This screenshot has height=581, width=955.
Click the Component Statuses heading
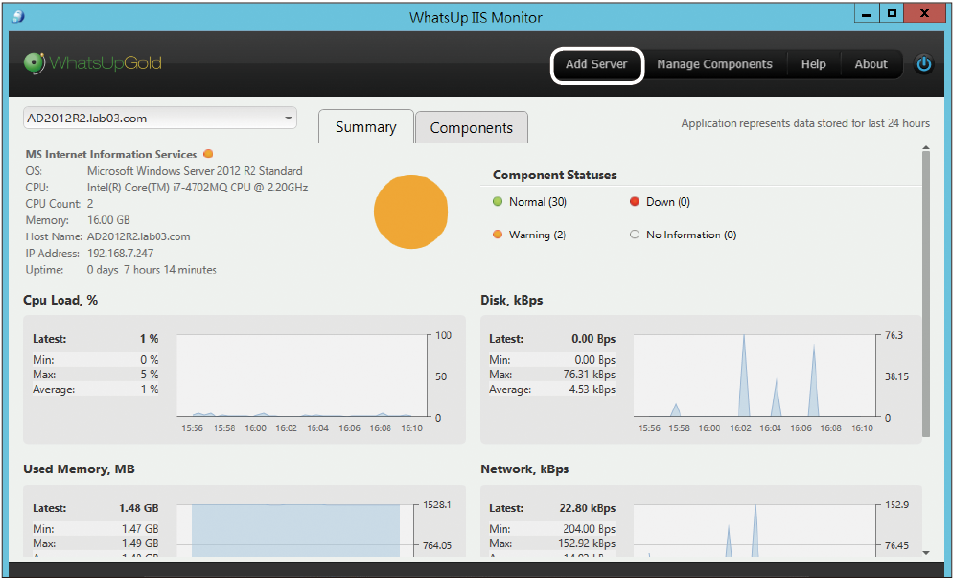(x=554, y=175)
